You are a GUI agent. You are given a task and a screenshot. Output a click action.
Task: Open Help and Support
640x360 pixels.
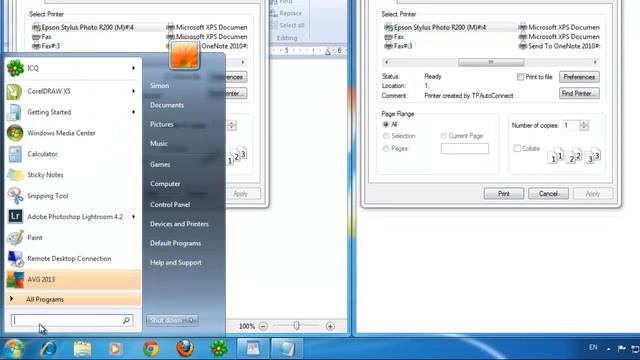(x=176, y=262)
